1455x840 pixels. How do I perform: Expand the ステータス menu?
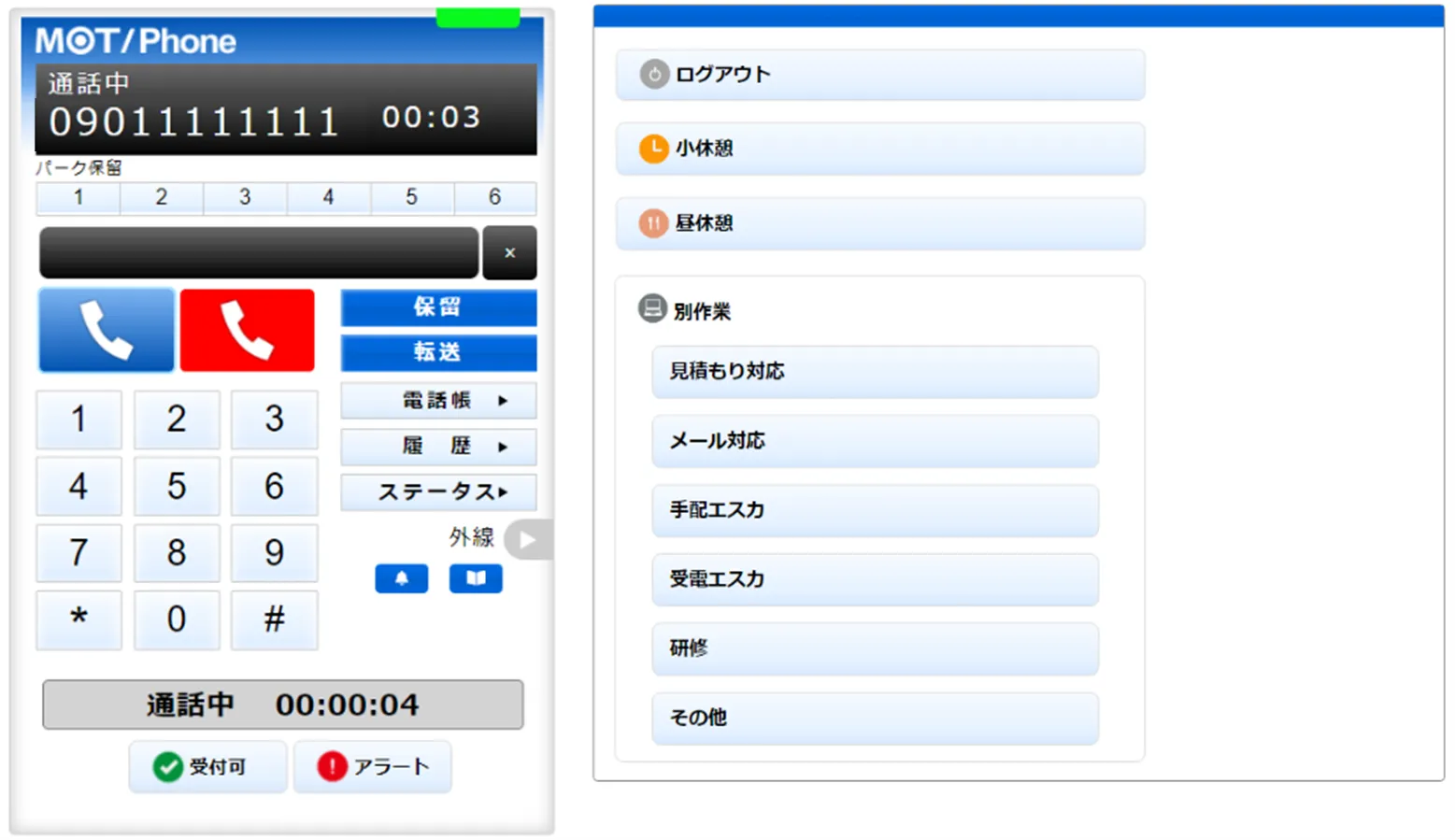[438, 492]
